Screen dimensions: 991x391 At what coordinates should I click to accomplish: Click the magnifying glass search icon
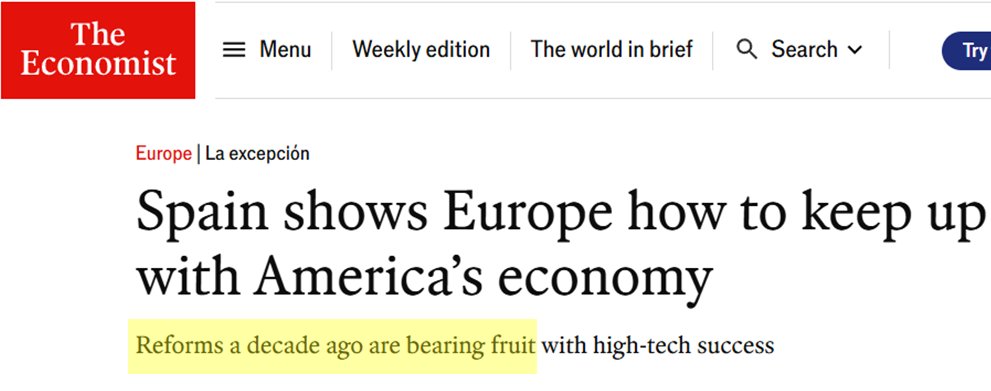point(747,49)
